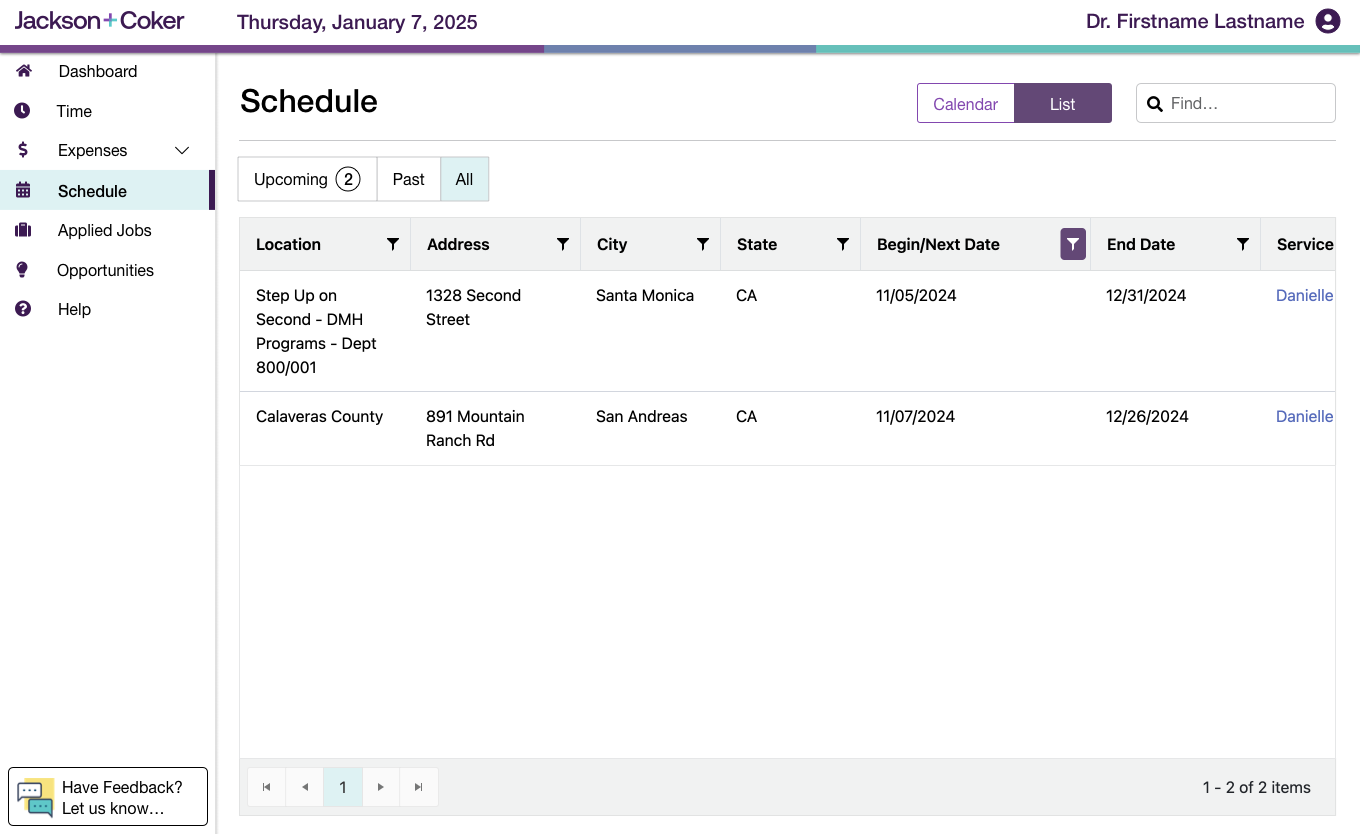Image resolution: width=1360 pixels, height=840 pixels.
Task: Click the Thursday, January 7, 2025 date
Action: point(357,22)
